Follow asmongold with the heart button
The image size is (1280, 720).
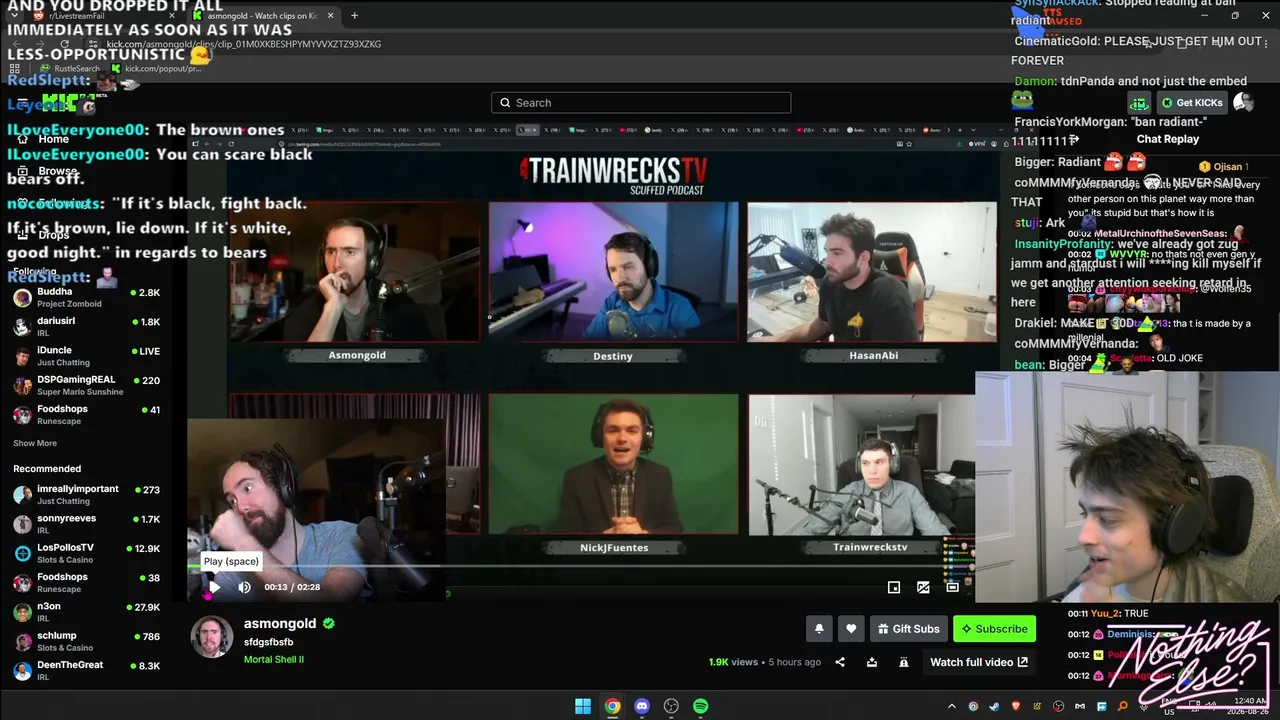tap(851, 629)
